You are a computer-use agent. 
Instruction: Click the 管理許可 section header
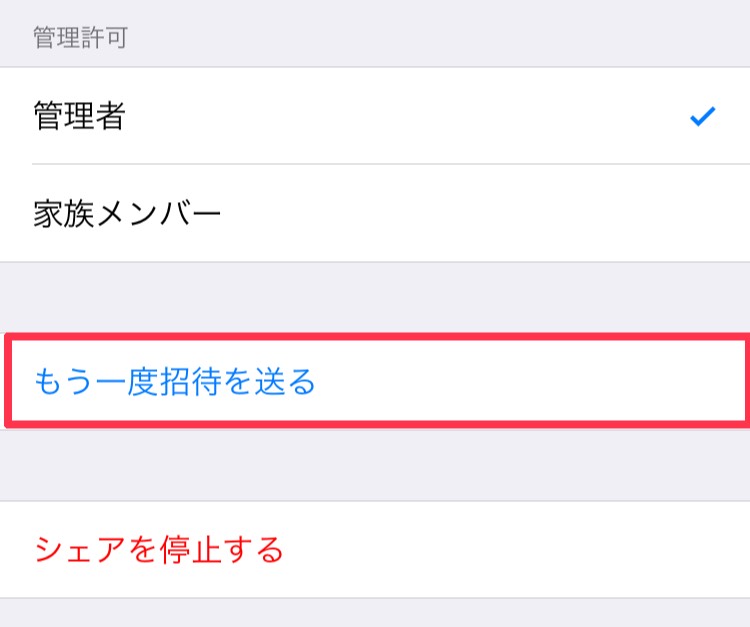point(80,38)
